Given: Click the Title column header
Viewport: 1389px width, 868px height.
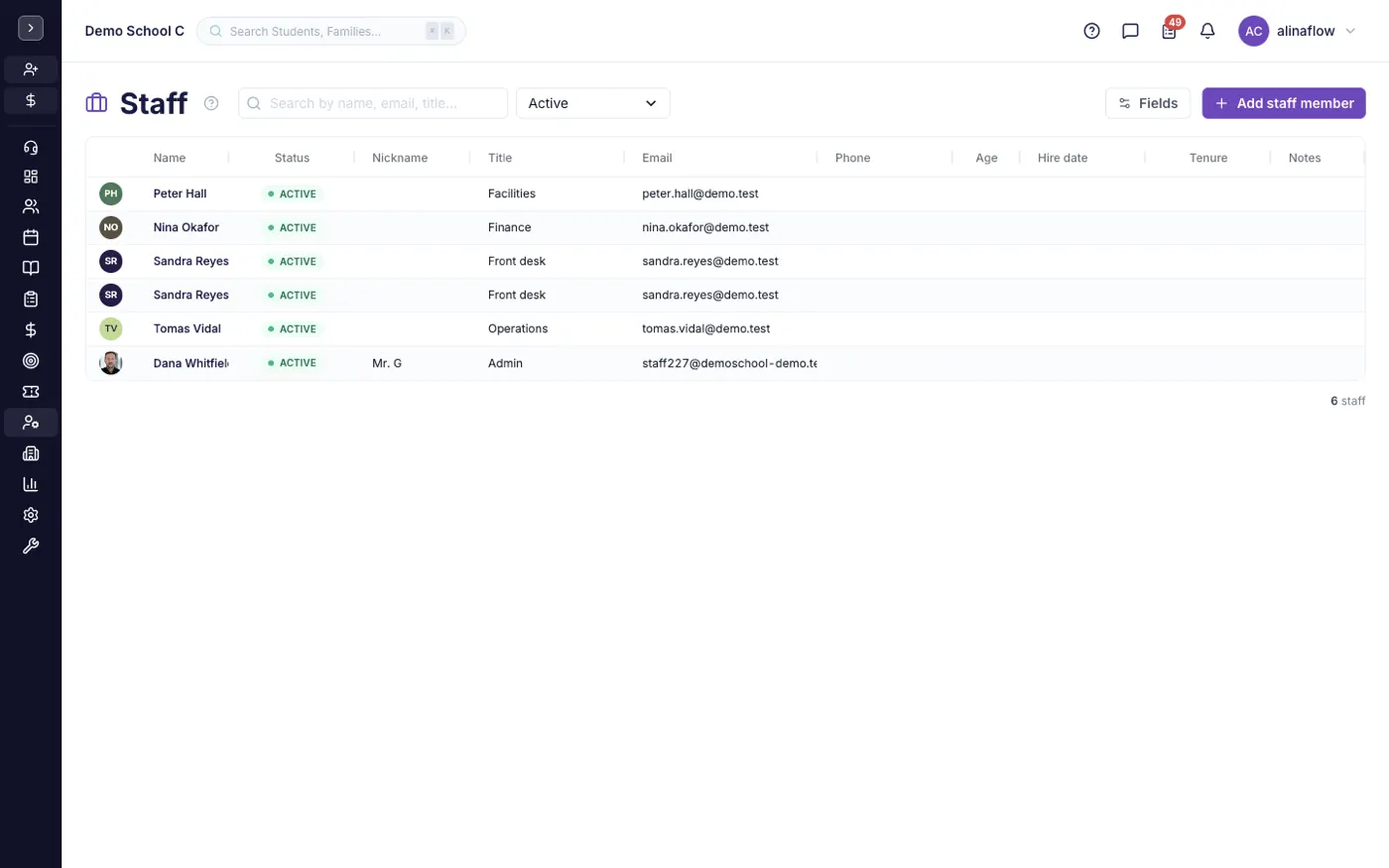Looking at the screenshot, I should (500, 158).
